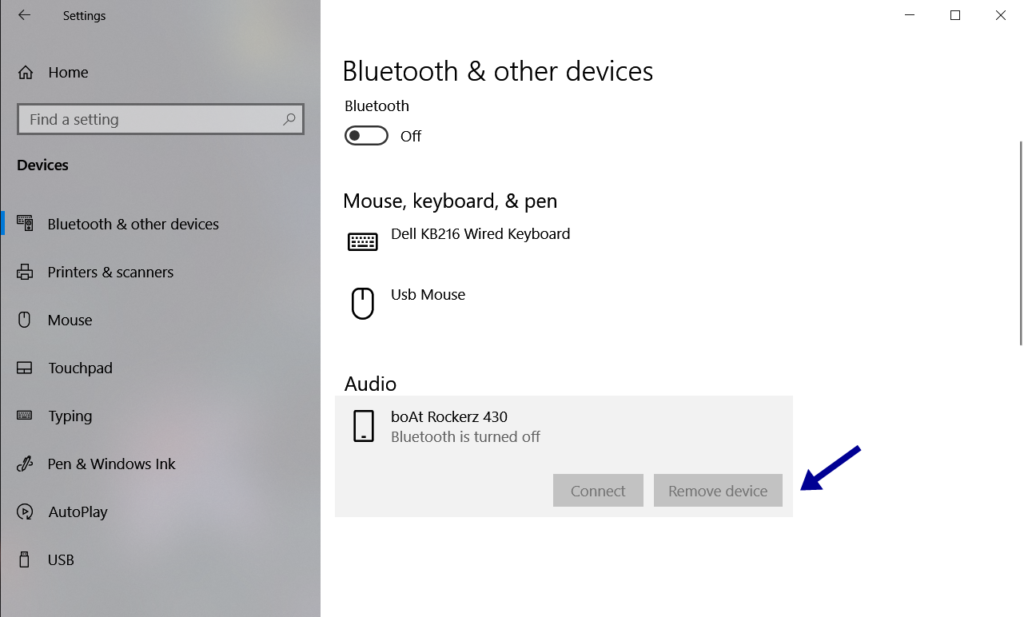Viewport: 1024px width, 617px height.
Task: Click the mouse icon beside Usb Mouse
Action: pos(362,302)
